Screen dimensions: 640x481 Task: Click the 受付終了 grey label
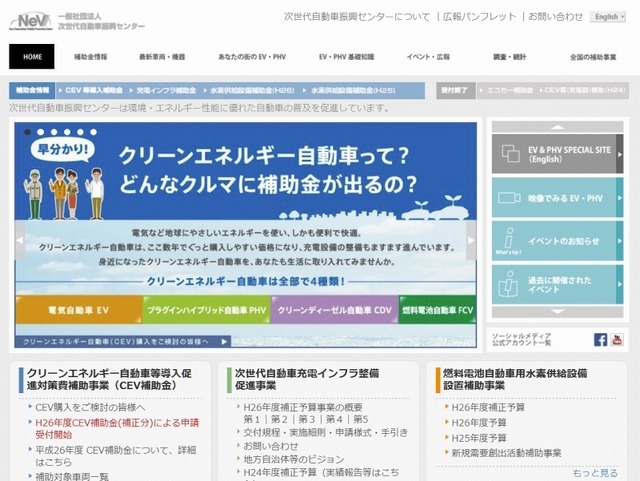tap(455, 90)
